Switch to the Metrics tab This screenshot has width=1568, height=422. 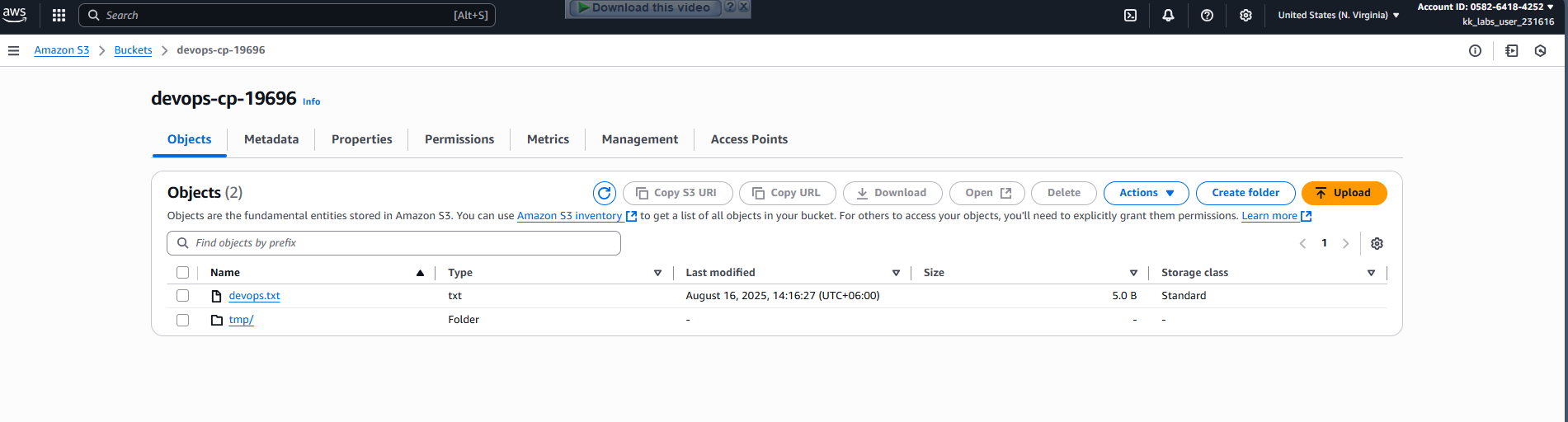tap(548, 139)
